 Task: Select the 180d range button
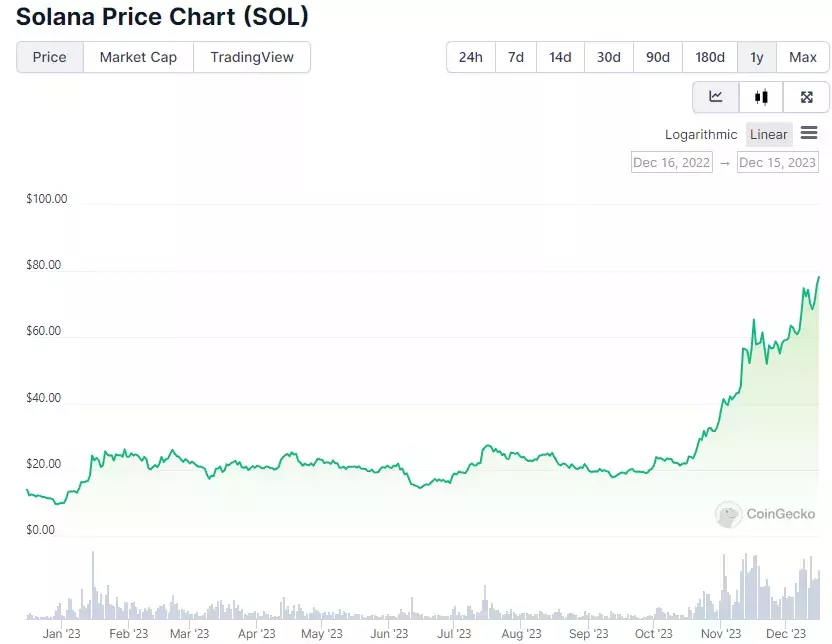[709, 57]
